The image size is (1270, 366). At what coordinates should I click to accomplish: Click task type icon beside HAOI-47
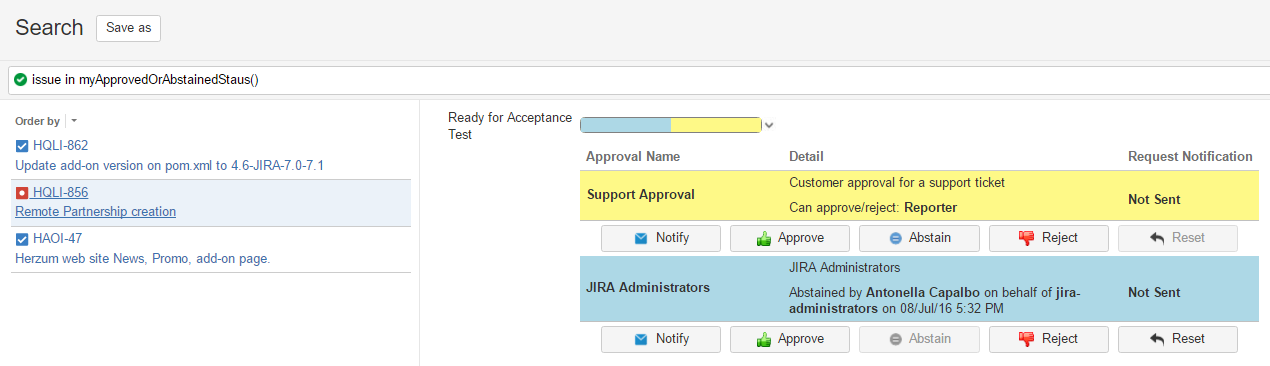click(22, 239)
